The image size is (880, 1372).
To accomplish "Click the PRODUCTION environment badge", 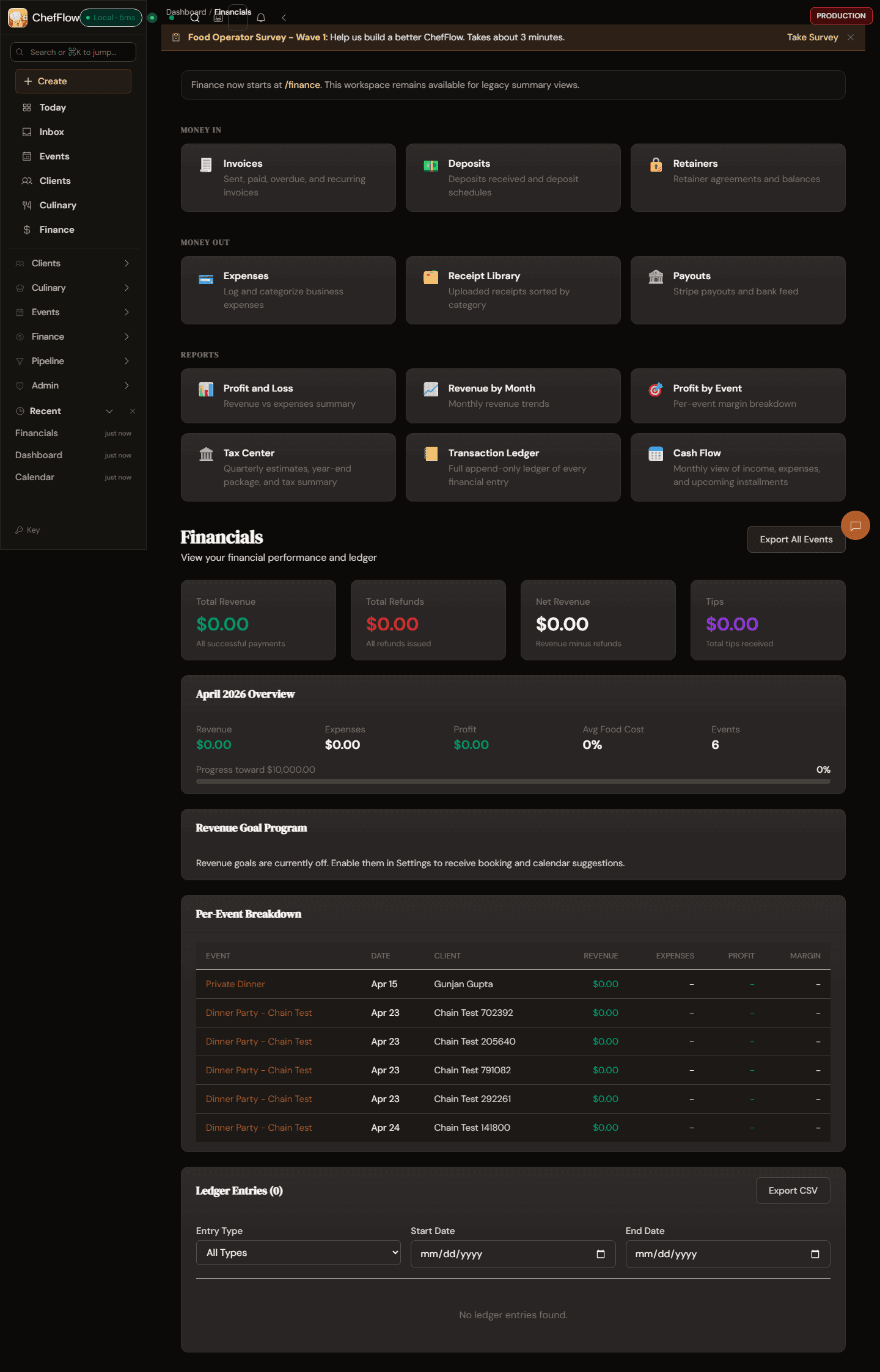I will point(841,16).
